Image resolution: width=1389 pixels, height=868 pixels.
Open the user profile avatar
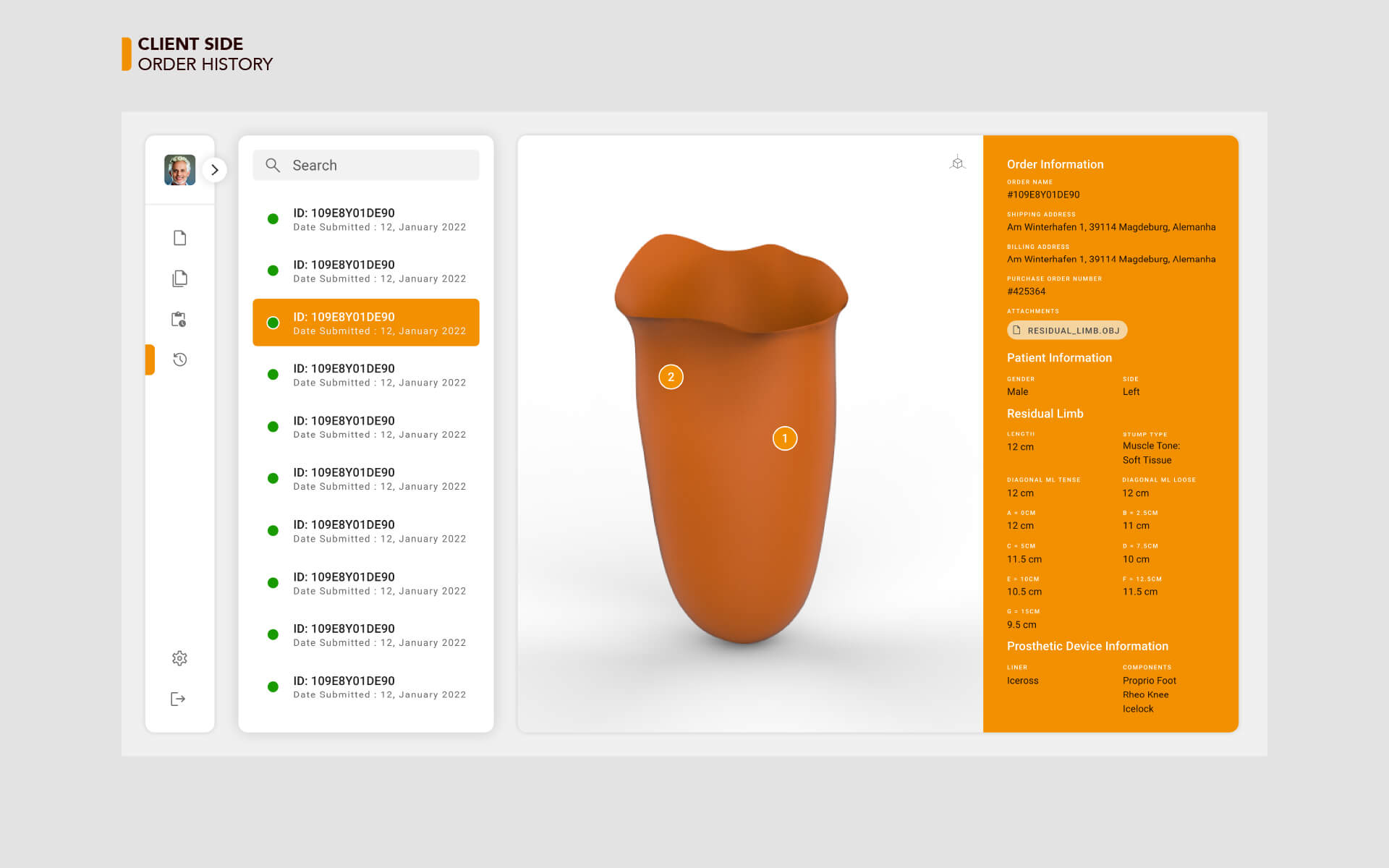point(179,170)
